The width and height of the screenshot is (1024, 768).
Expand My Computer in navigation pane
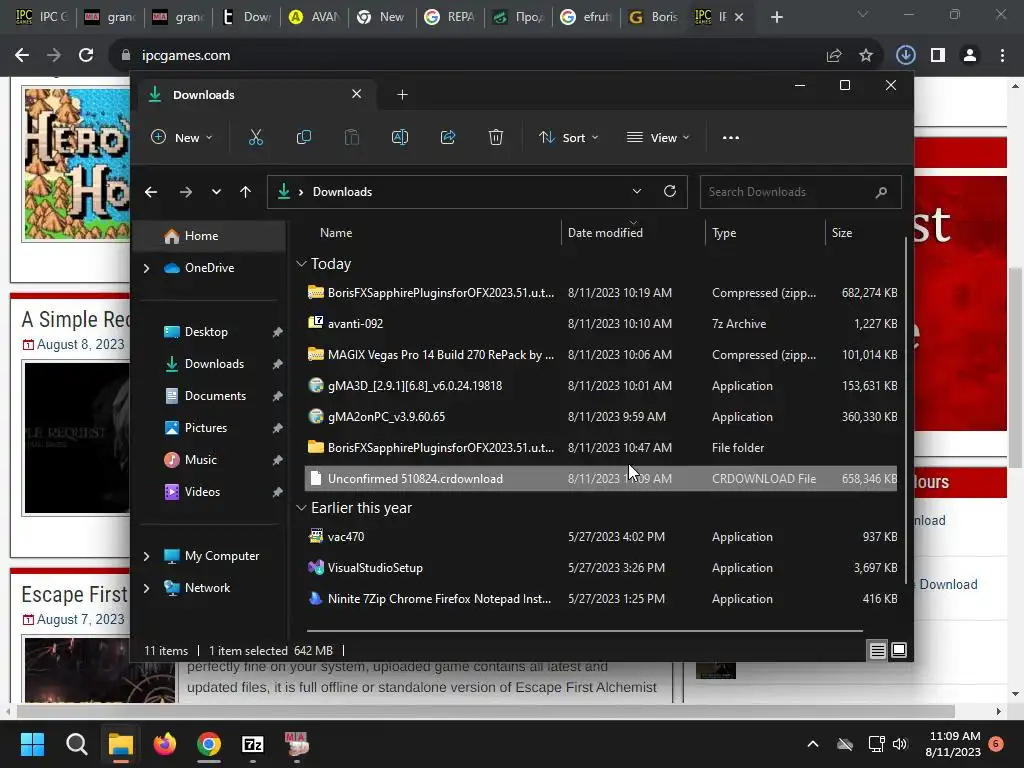coord(146,556)
